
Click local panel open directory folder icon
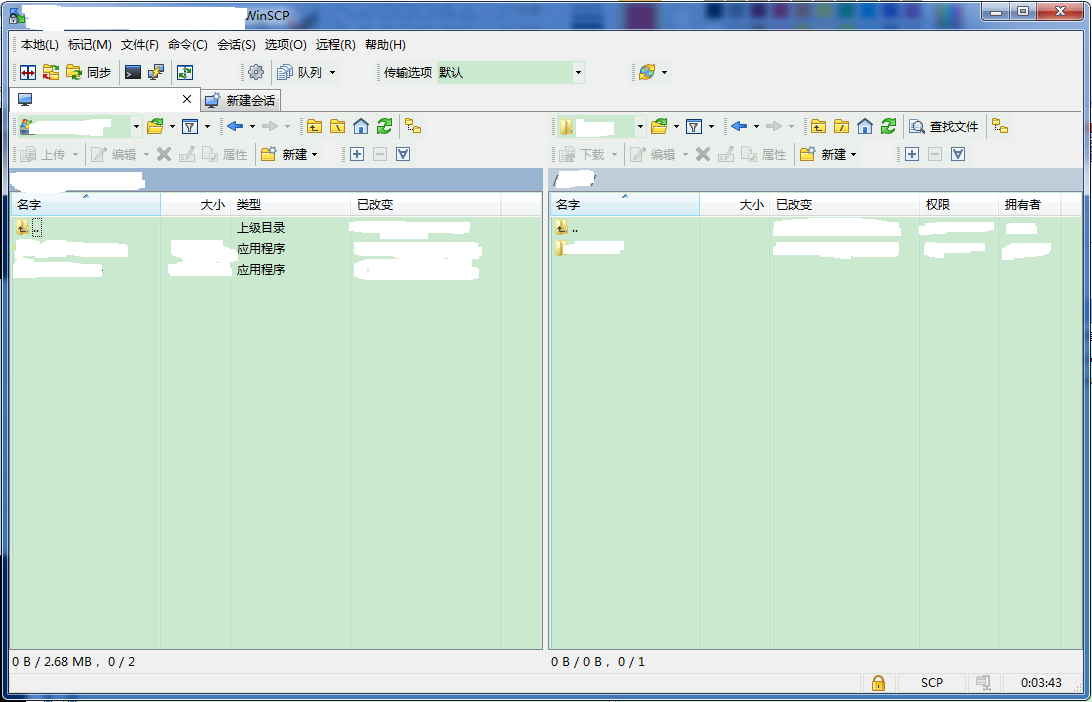pos(155,127)
